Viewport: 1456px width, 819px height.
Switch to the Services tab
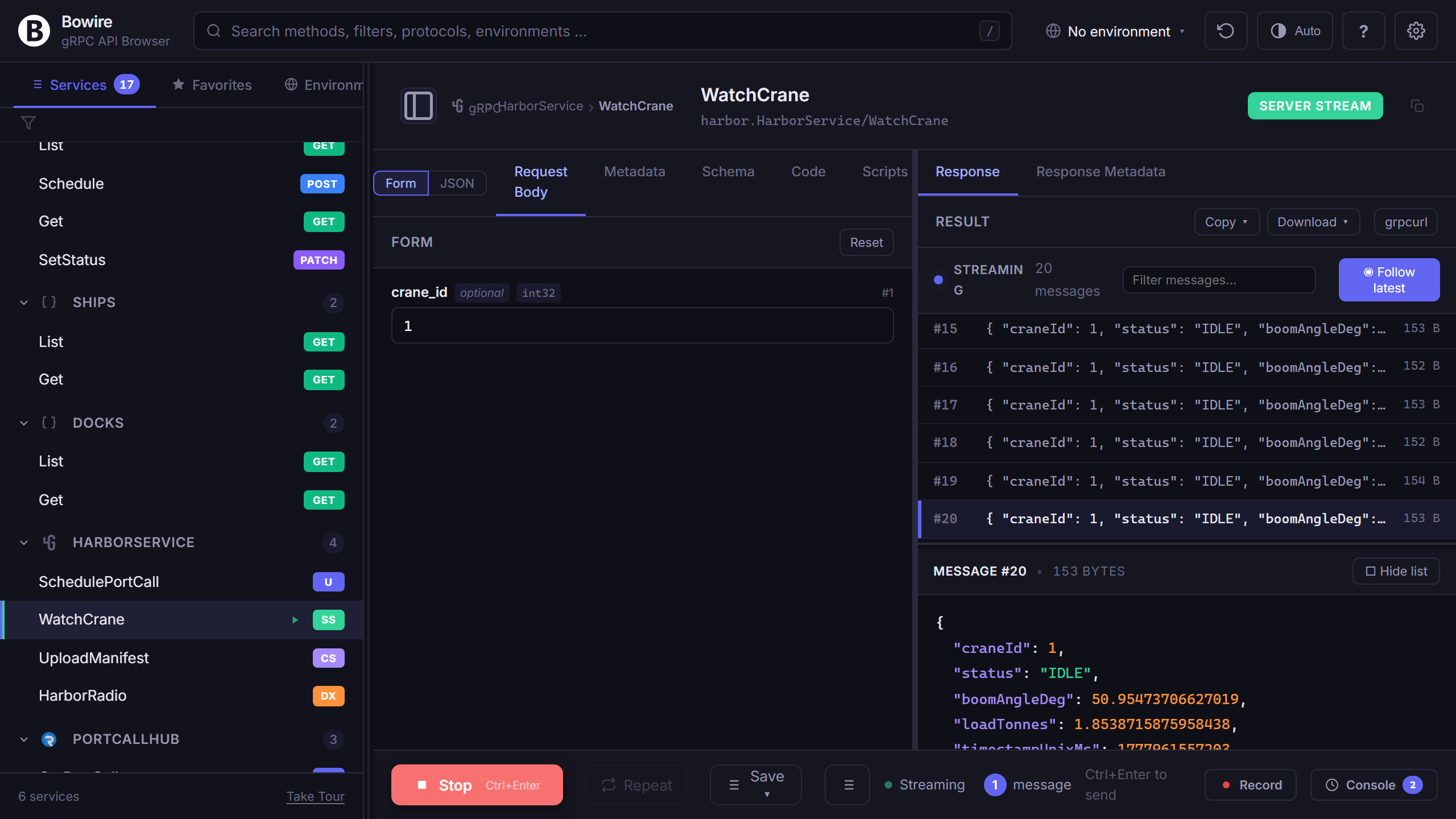point(85,85)
